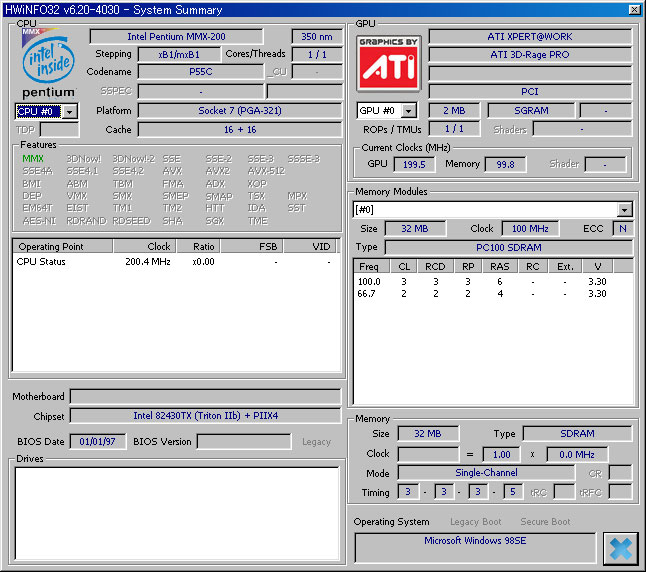Click the GPU Memory clock 99.8 field
The height and width of the screenshot is (572, 646).
coord(506,164)
